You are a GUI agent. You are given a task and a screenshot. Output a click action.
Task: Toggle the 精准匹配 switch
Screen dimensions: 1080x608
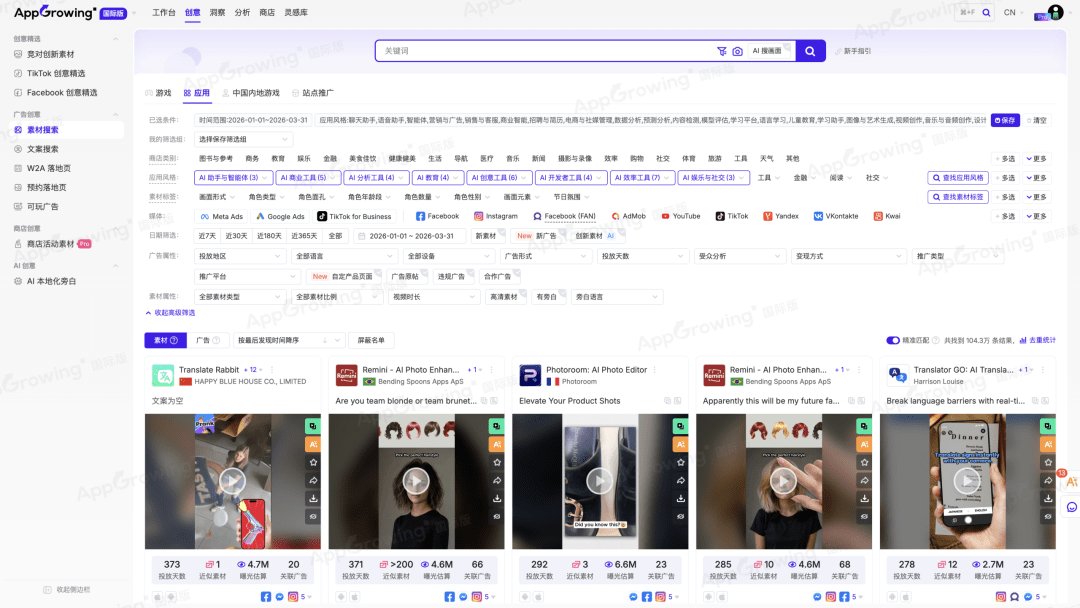click(x=893, y=340)
